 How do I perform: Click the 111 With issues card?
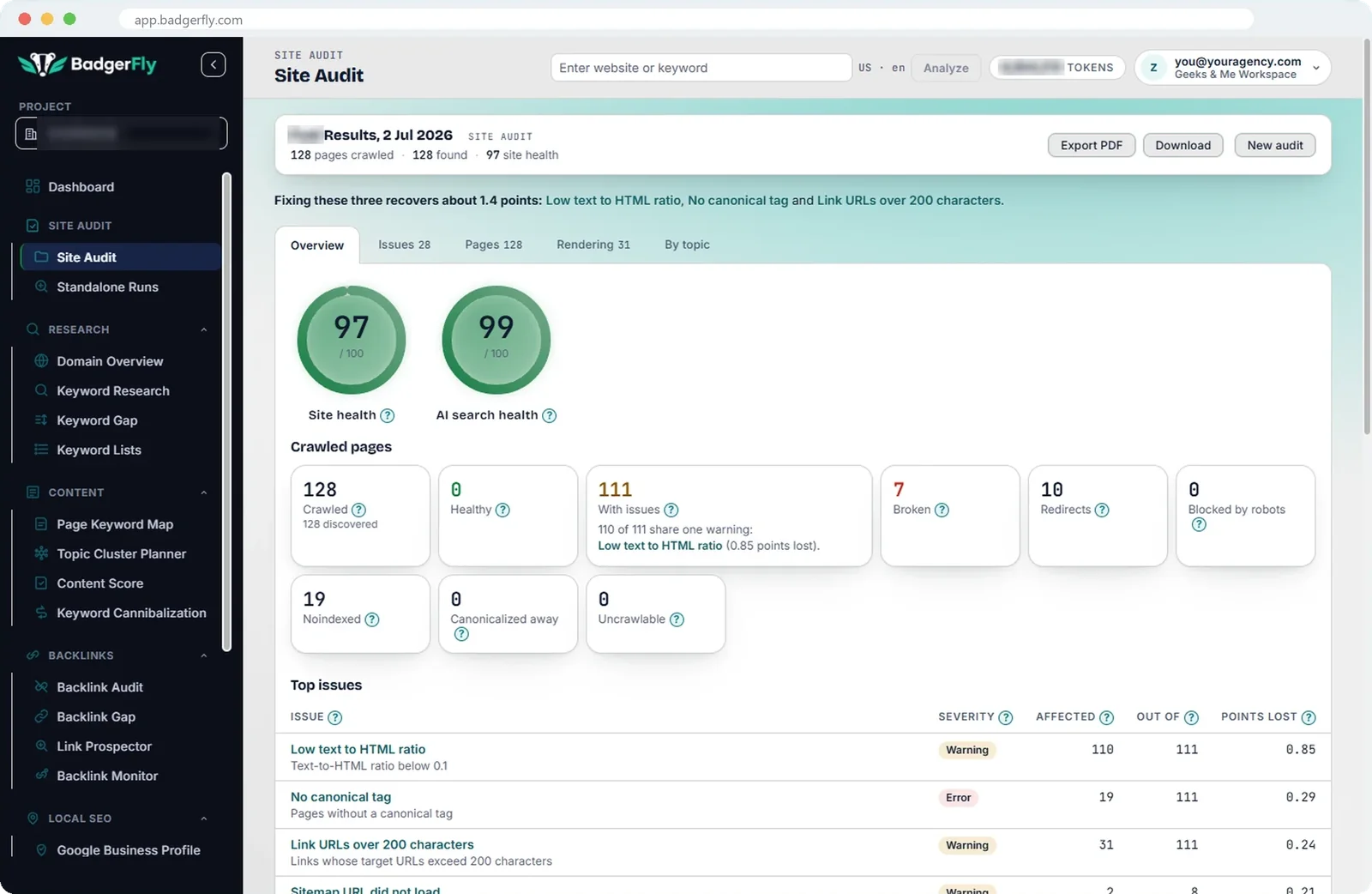tap(729, 516)
